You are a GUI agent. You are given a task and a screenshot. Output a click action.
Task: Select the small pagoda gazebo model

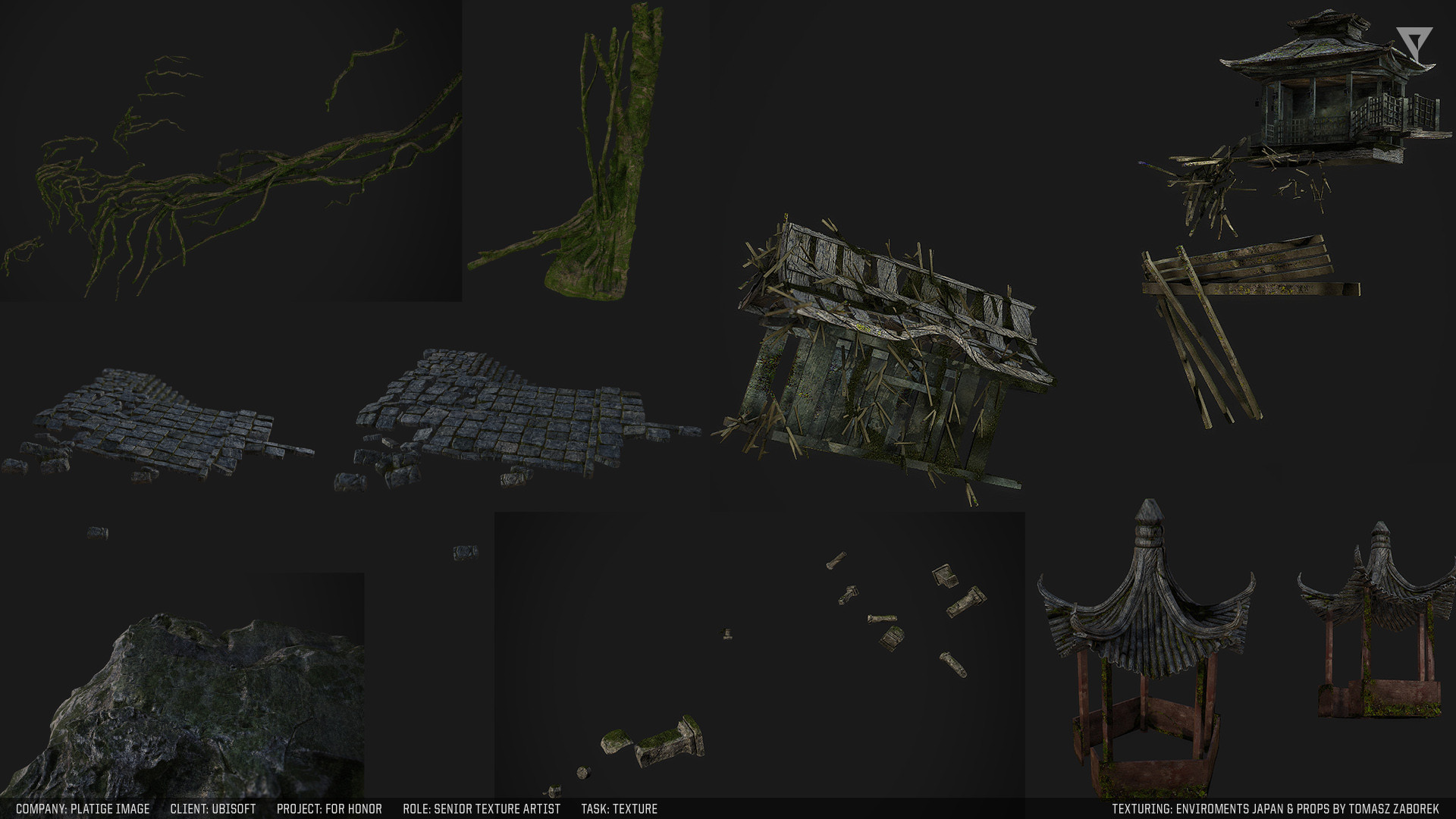click(1376, 622)
